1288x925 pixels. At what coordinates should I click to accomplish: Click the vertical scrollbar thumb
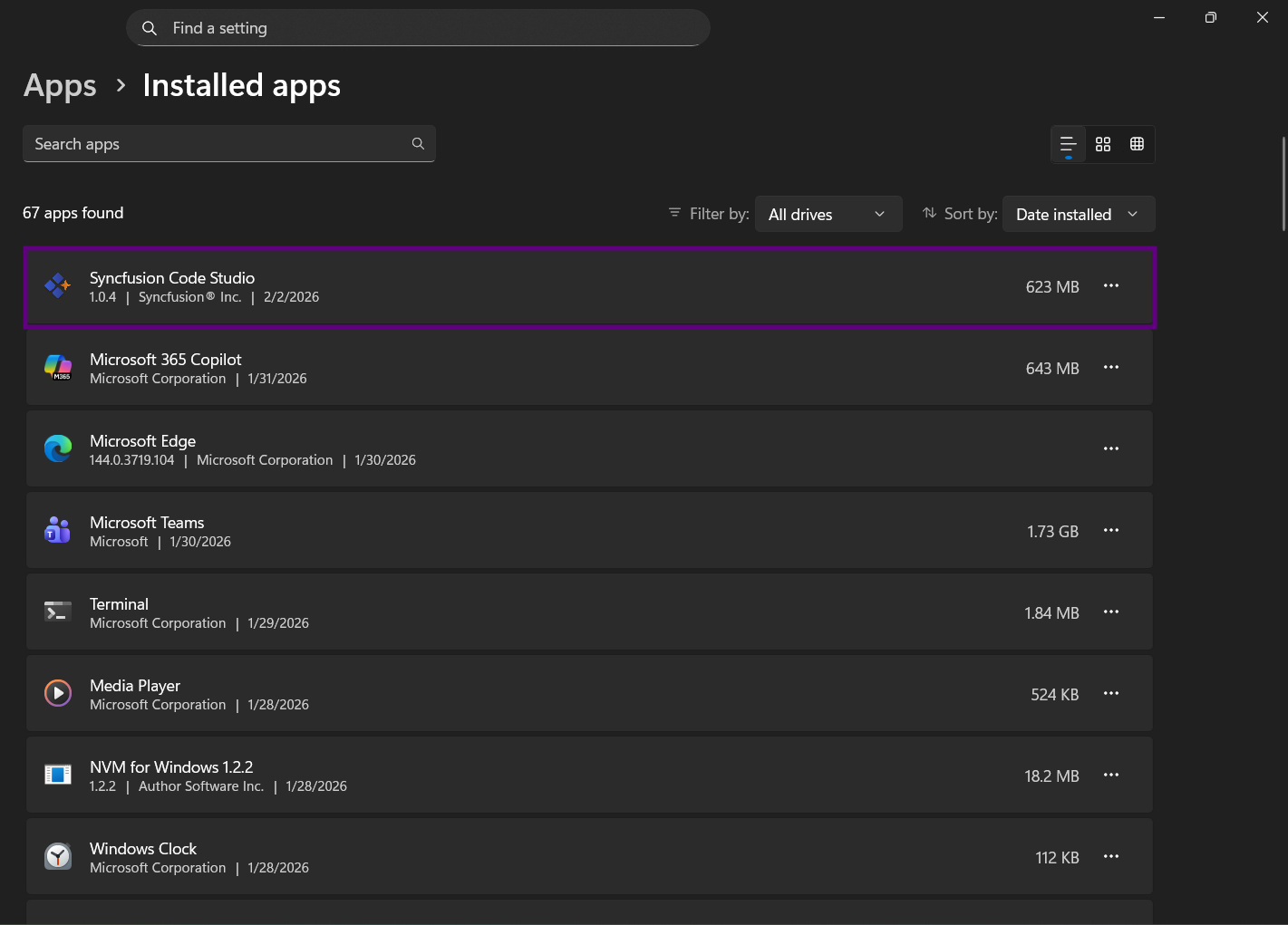pyautogui.click(x=1283, y=184)
